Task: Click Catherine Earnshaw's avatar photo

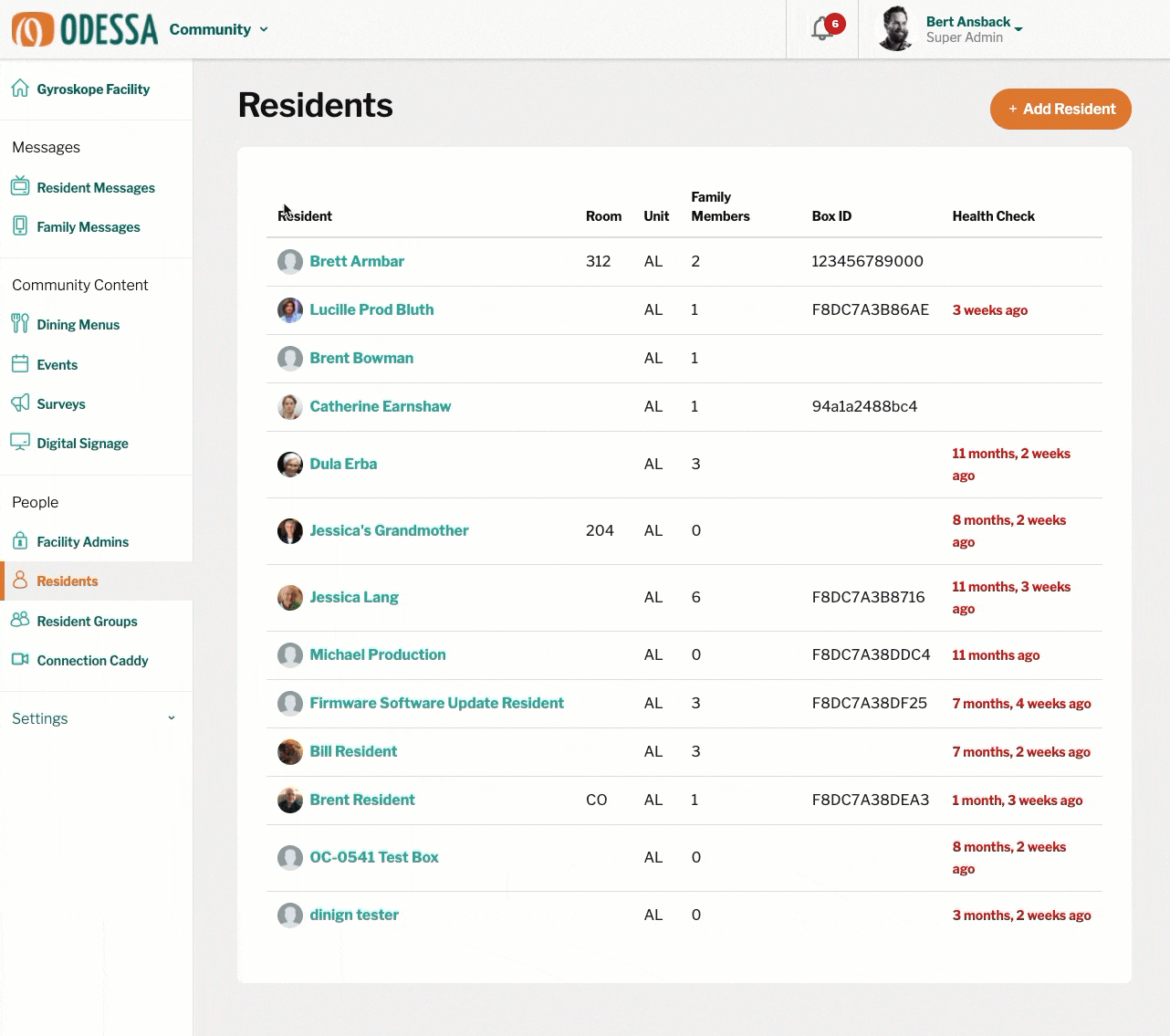Action: 290,407
